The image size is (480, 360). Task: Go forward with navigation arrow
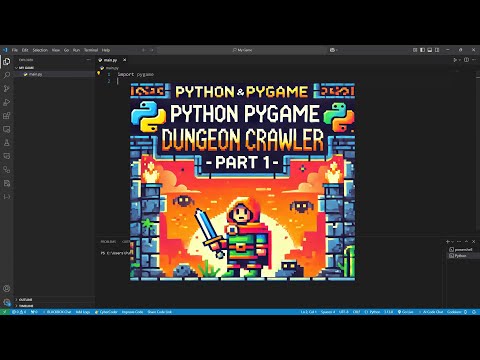point(151,50)
